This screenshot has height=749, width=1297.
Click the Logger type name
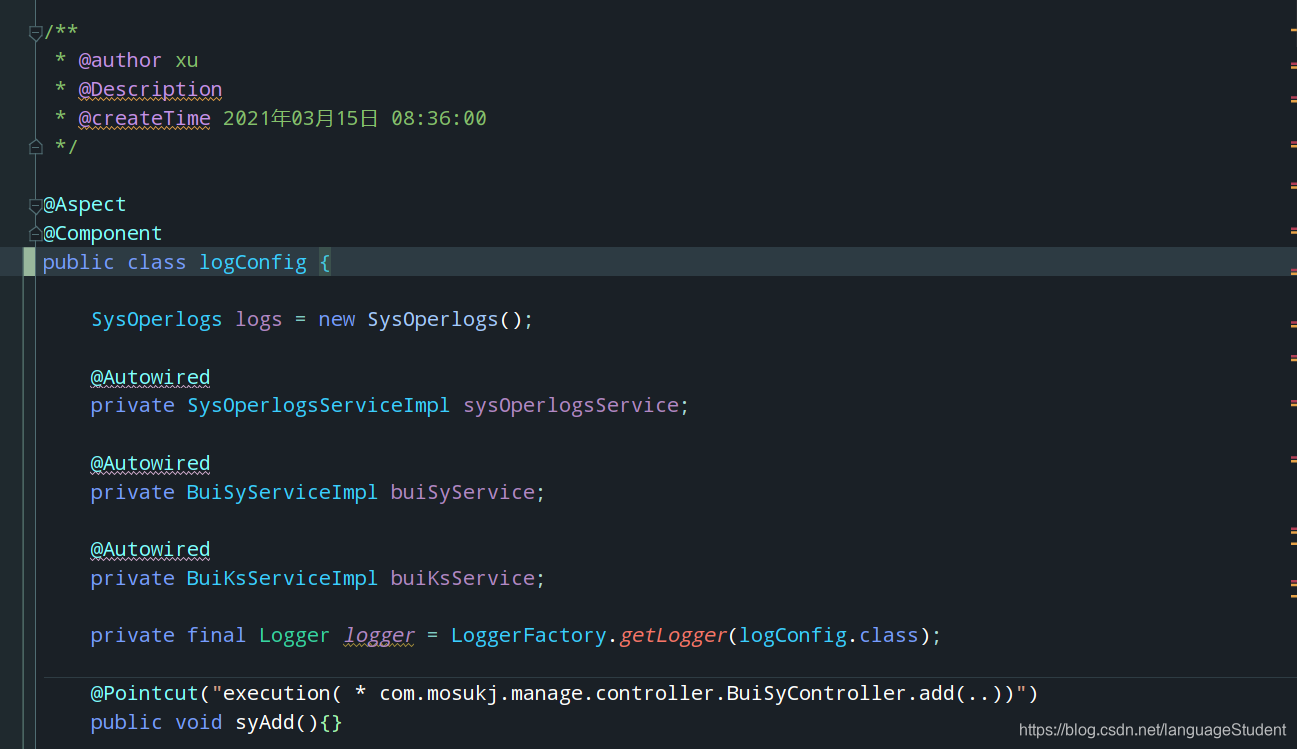point(295,635)
